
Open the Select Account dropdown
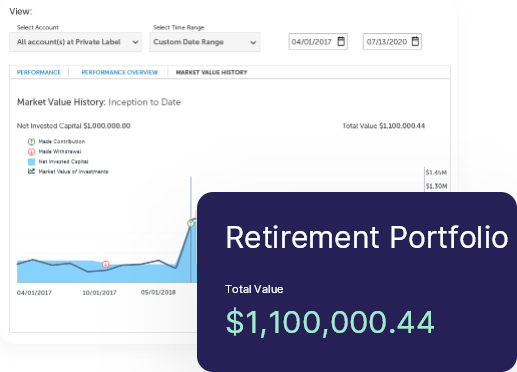click(76, 42)
